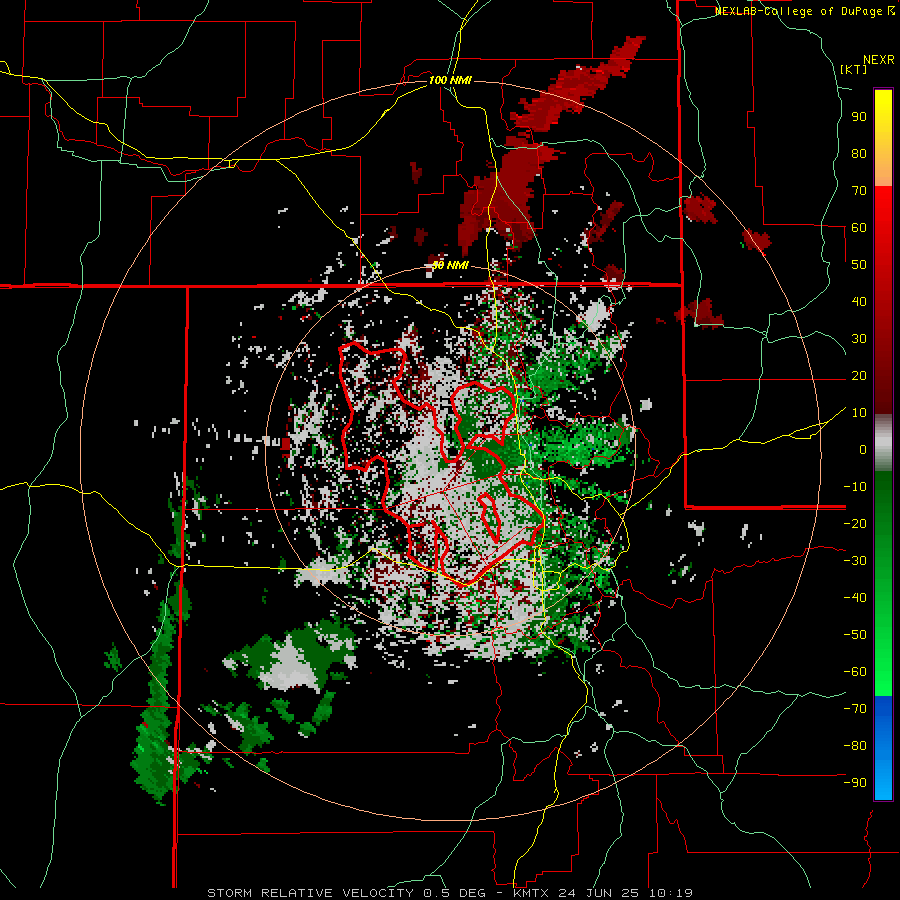Click the [KT] units label
The height and width of the screenshot is (900, 900).
(854, 69)
